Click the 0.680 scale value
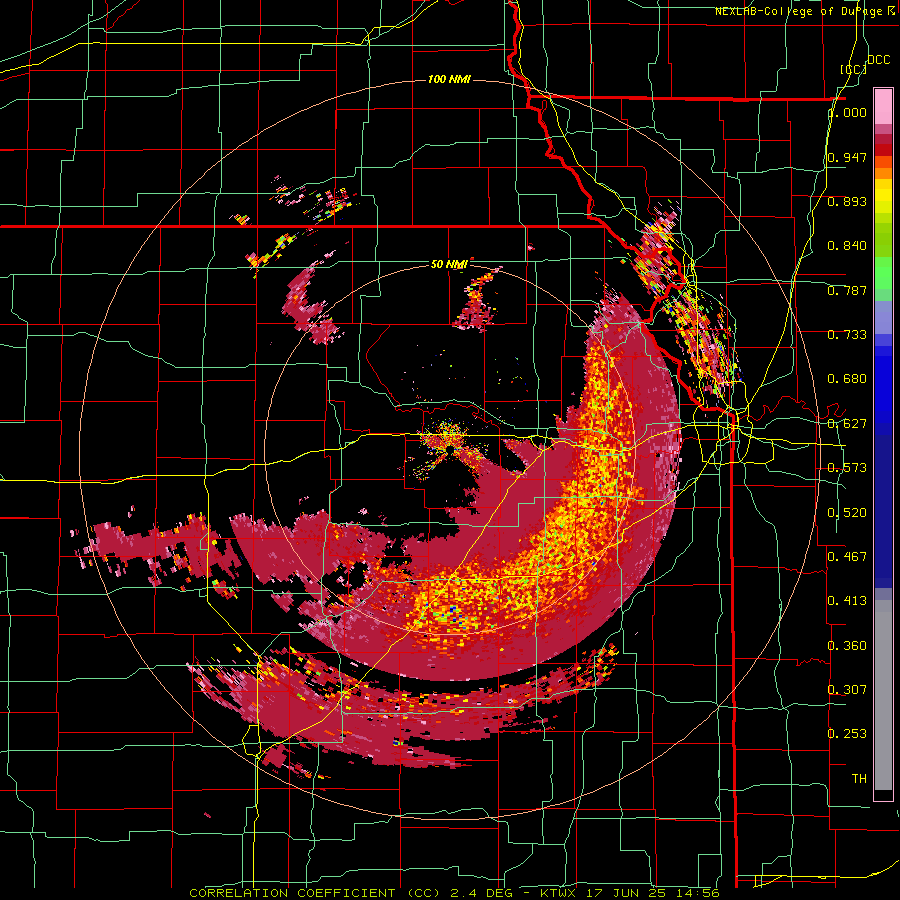900x900 pixels. click(847, 379)
